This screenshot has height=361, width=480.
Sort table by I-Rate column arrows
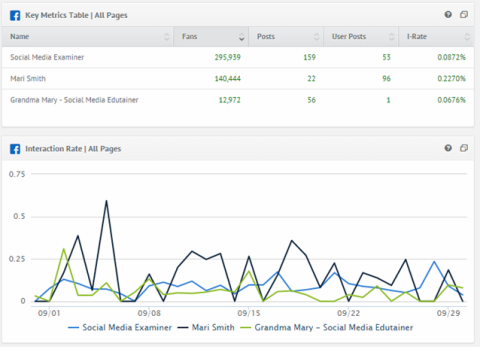click(467, 37)
